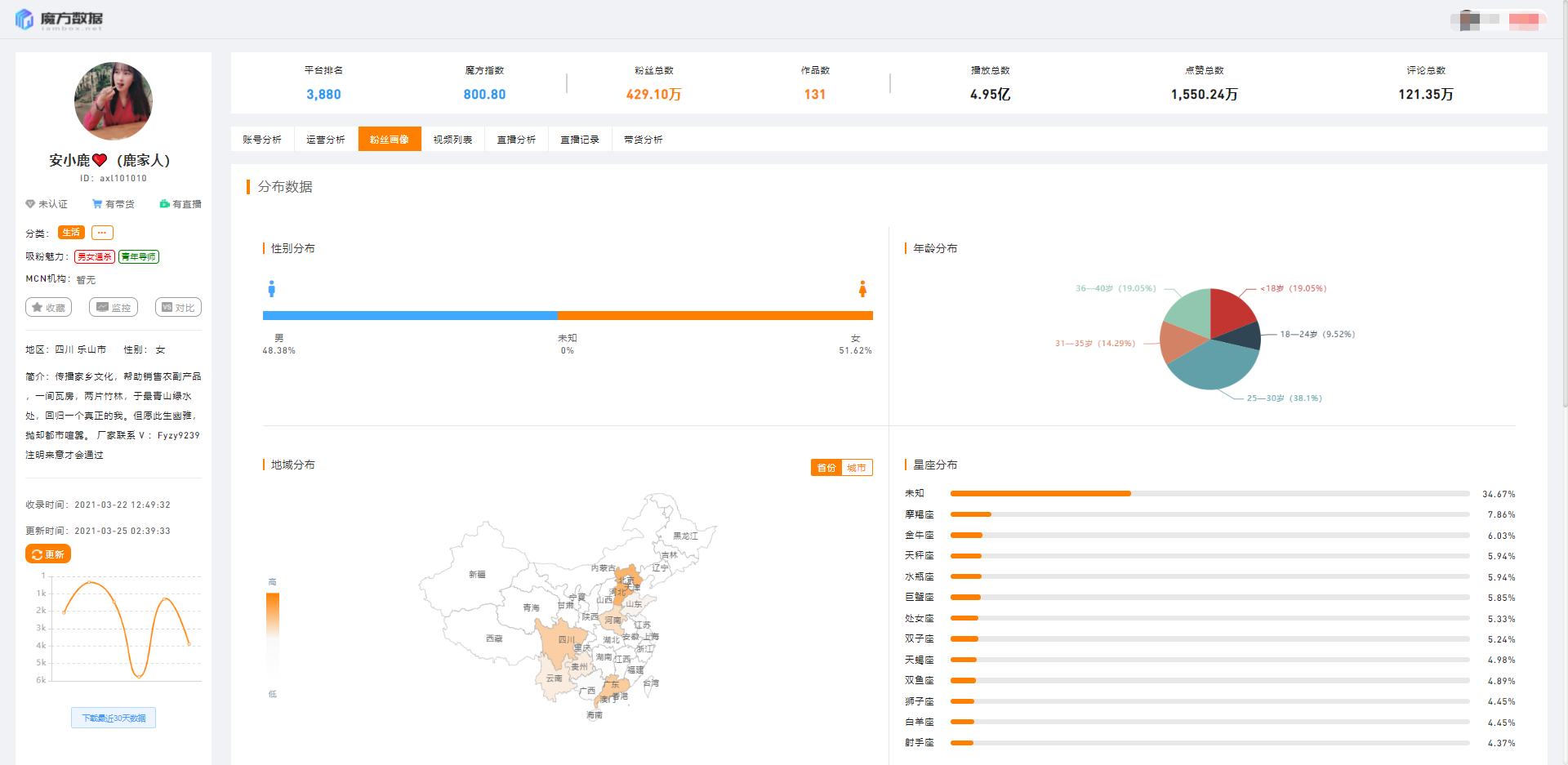Click the dark 18—24岁 pie slice
The height and width of the screenshot is (765, 1568).
coord(1243,336)
